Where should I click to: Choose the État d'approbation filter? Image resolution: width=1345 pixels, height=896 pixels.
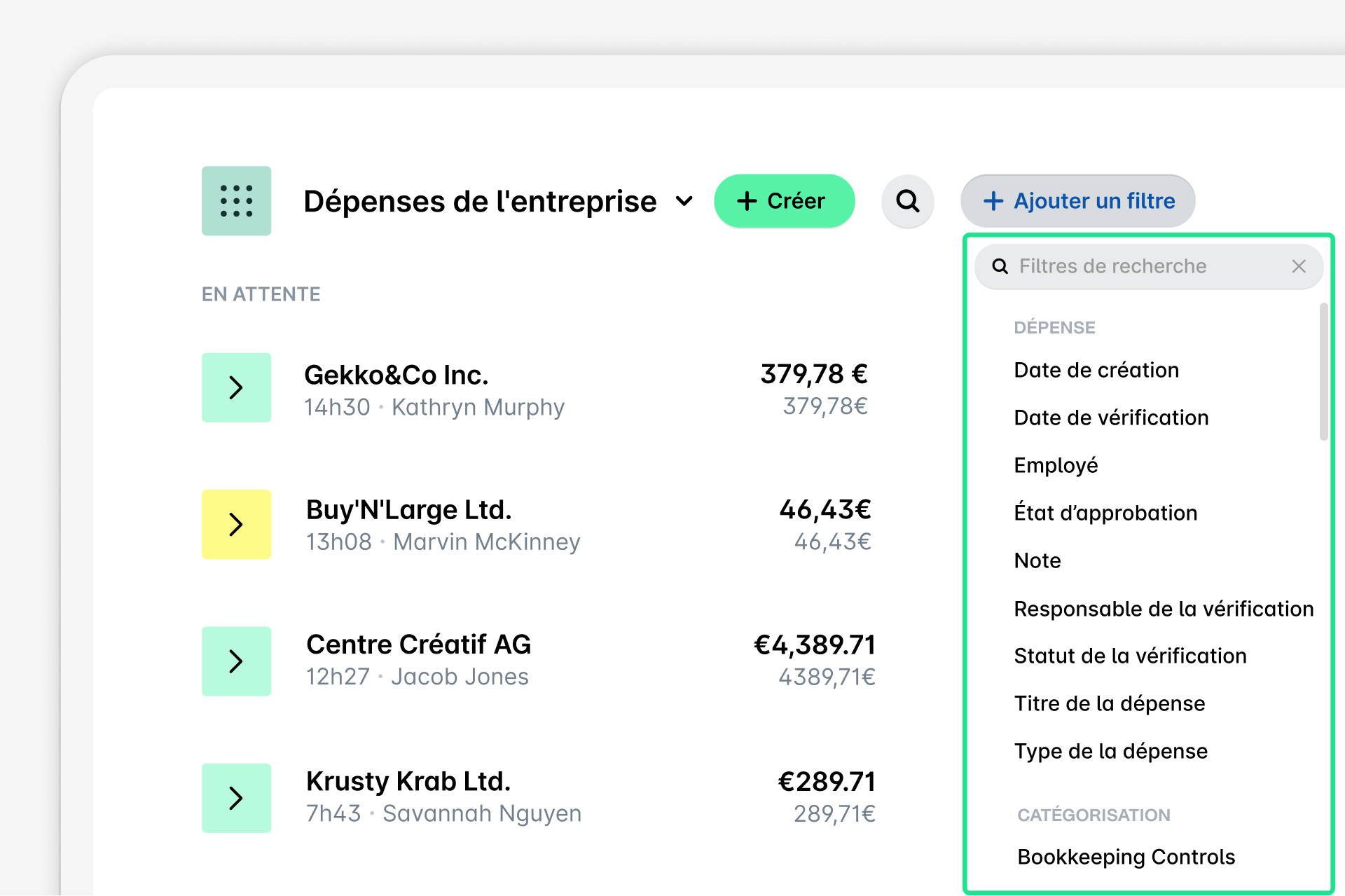[1105, 513]
